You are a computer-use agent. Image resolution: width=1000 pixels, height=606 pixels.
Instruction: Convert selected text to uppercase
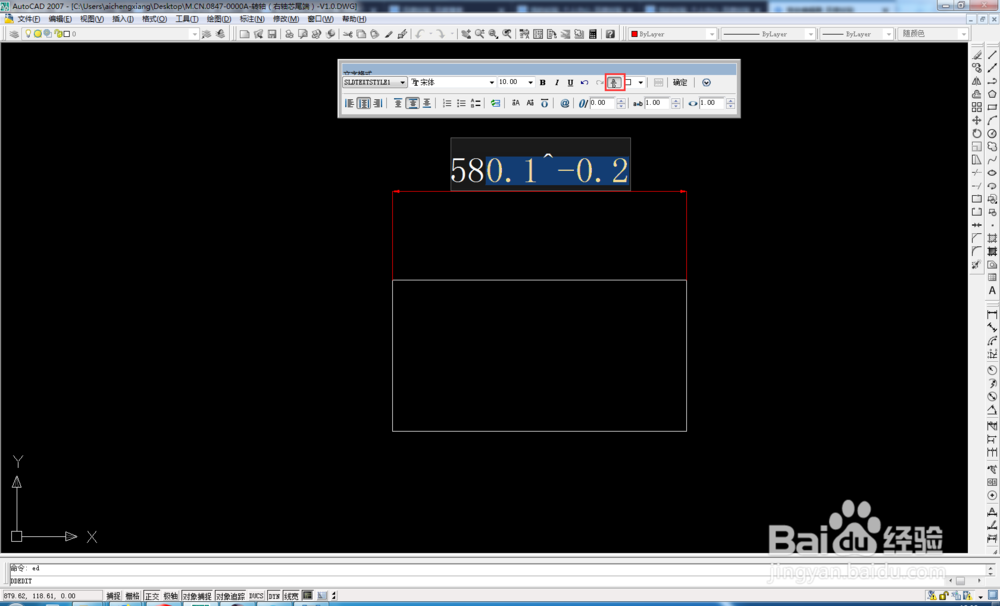click(x=516, y=103)
